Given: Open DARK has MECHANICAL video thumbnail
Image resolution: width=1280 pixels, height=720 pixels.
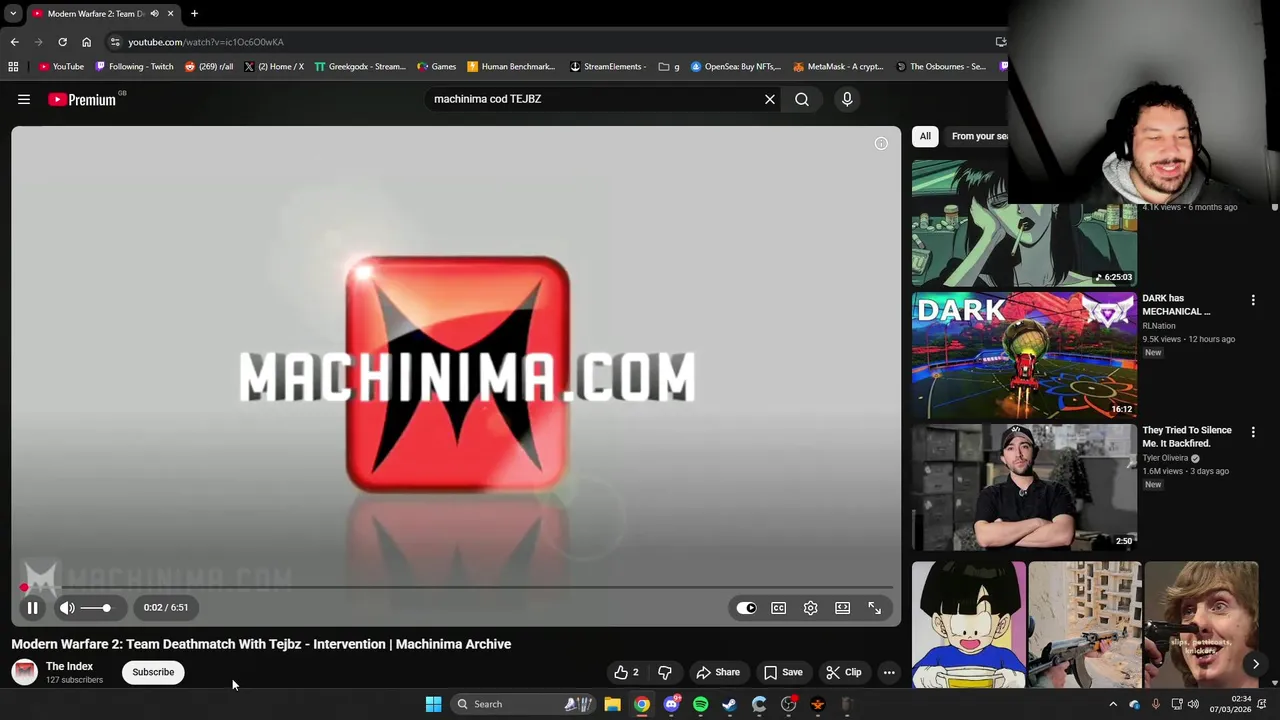Looking at the screenshot, I should 1024,355.
